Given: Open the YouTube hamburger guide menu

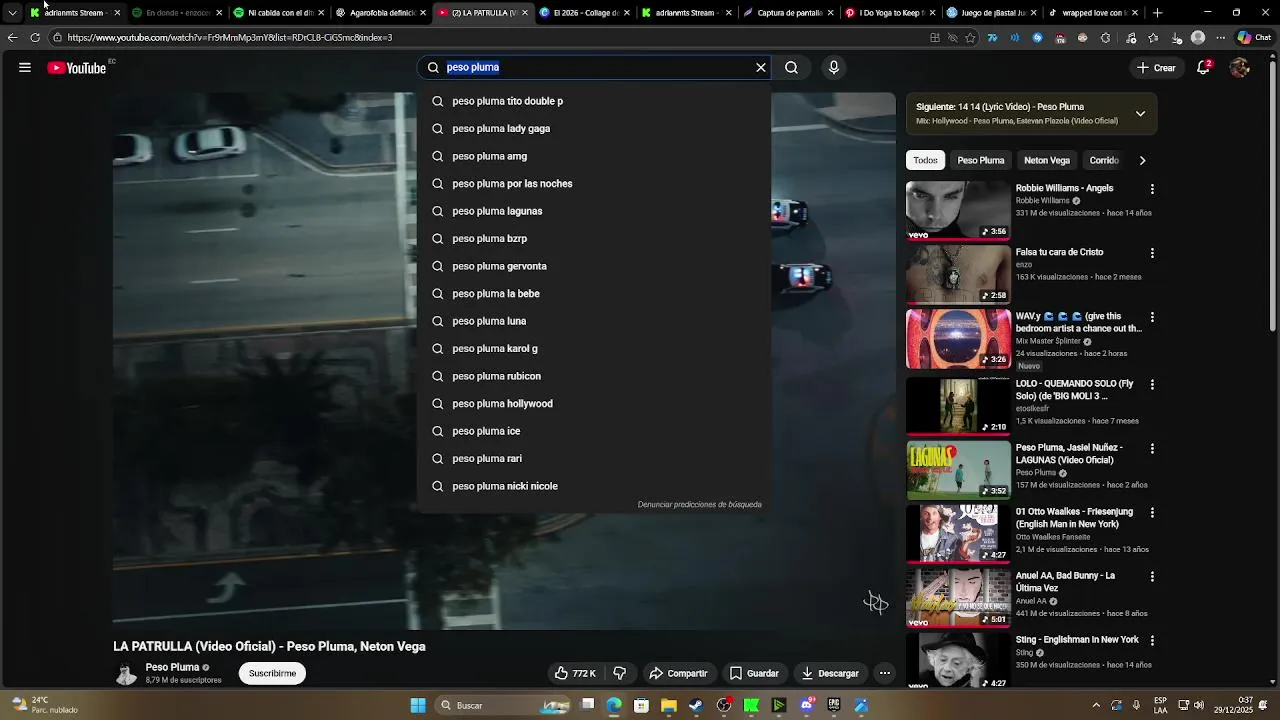Looking at the screenshot, I should pyautogui.click(x=25, y=68).
